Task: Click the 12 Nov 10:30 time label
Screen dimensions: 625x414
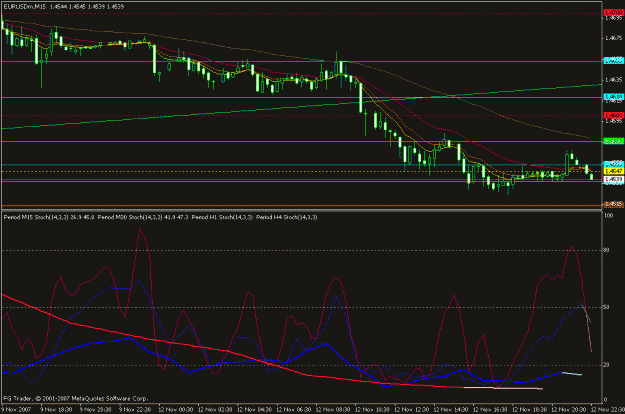Action: pyautogui.click(x=372, y=410)
